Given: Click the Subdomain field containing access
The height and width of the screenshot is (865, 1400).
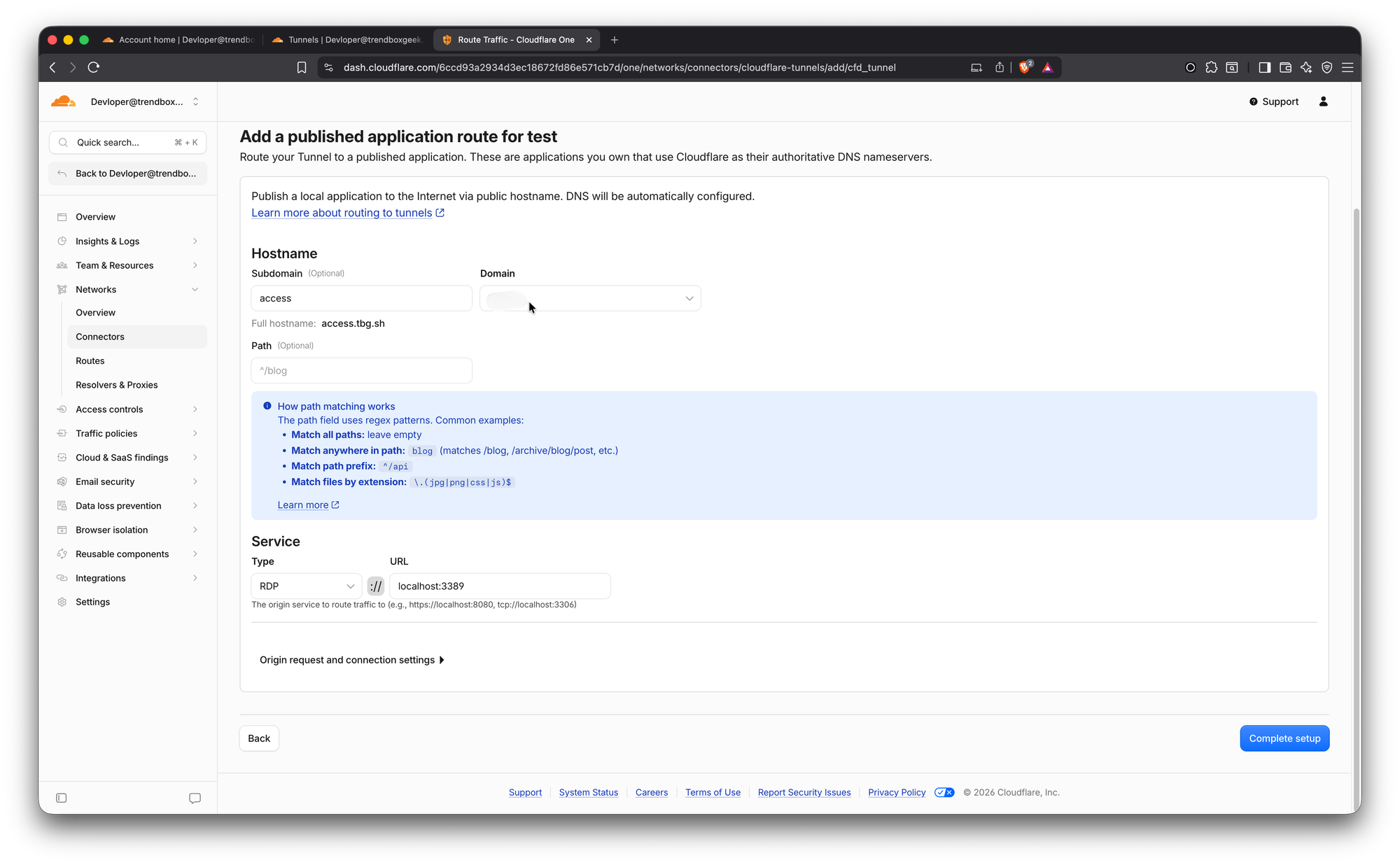Looking at the screenshot, I should [x=361, y=298].
